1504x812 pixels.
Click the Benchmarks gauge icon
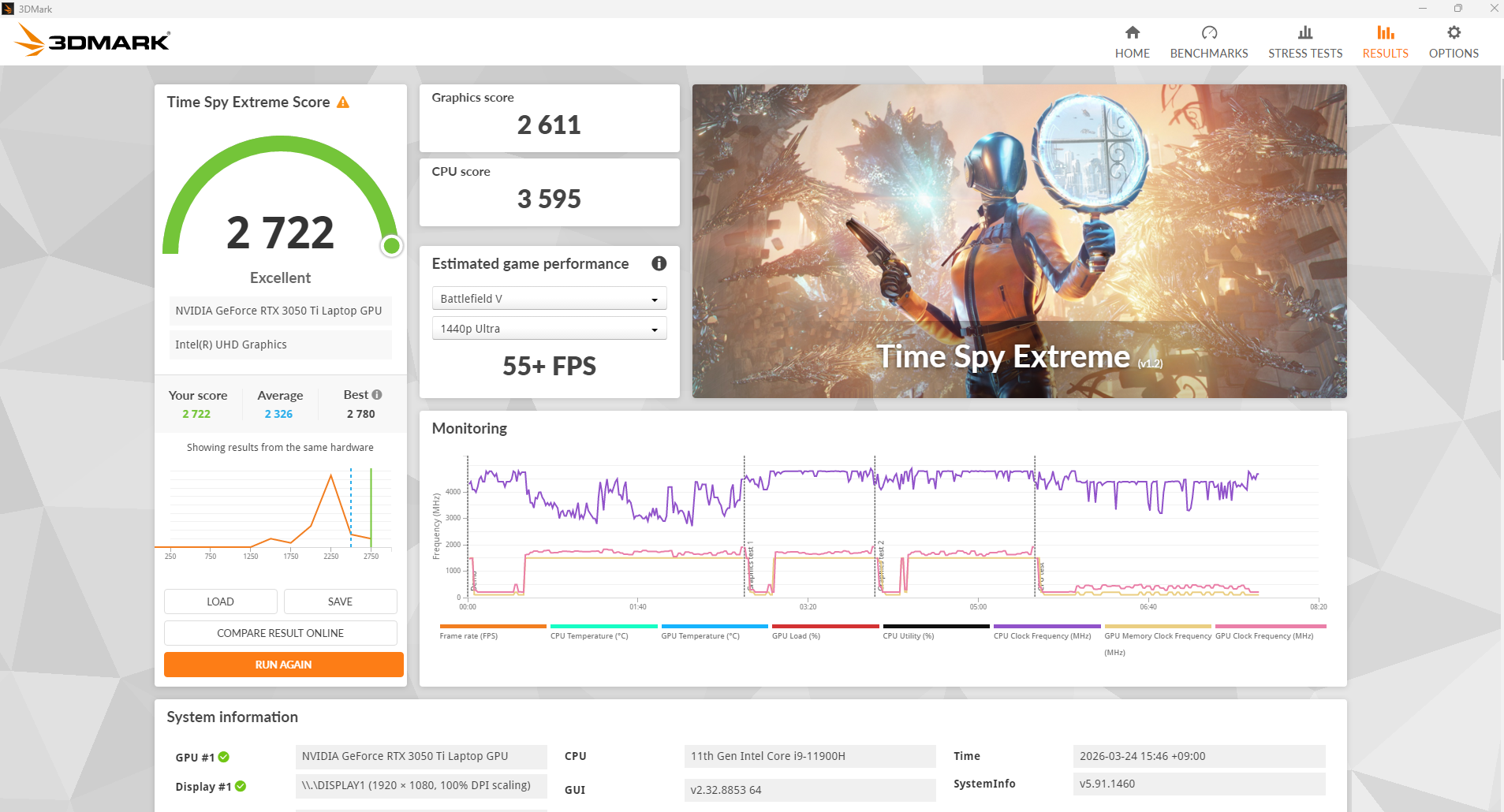pyautogui.click(x=1209, y=32)
